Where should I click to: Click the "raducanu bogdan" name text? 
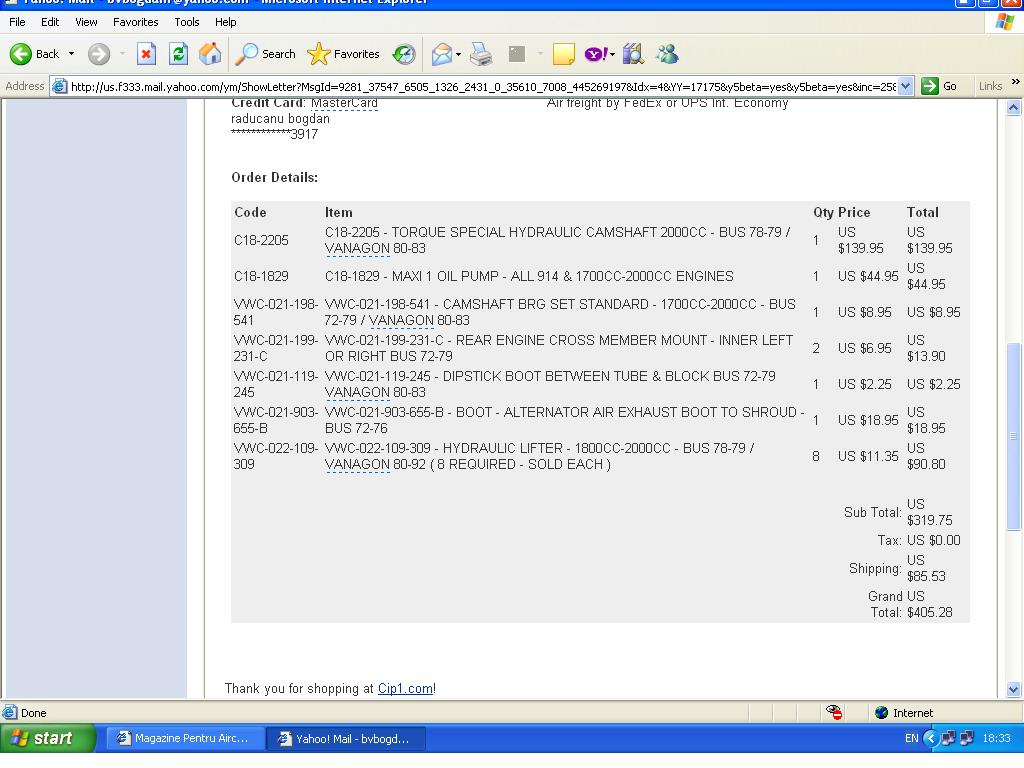pyautogui.click(x=280, y=119)
